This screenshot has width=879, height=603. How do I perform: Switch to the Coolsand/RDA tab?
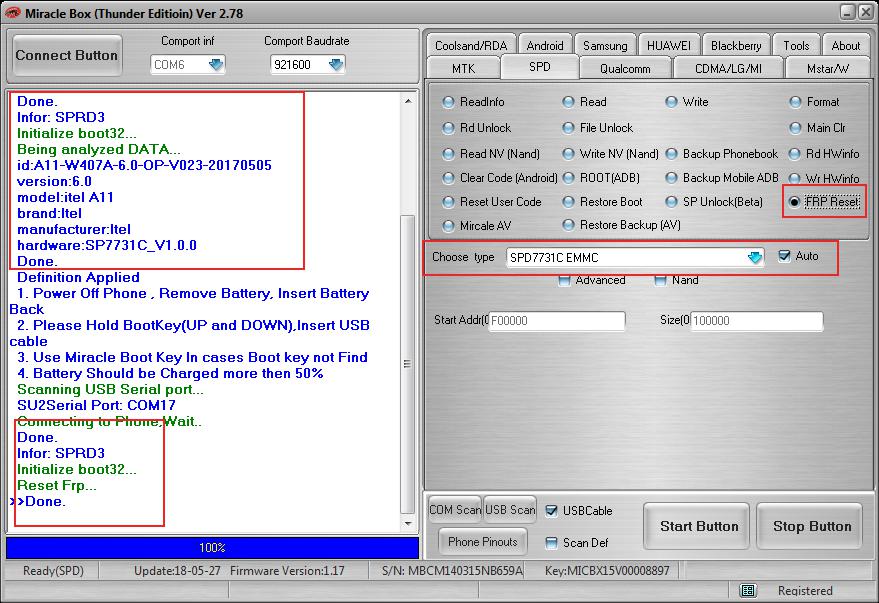(471, 45)
